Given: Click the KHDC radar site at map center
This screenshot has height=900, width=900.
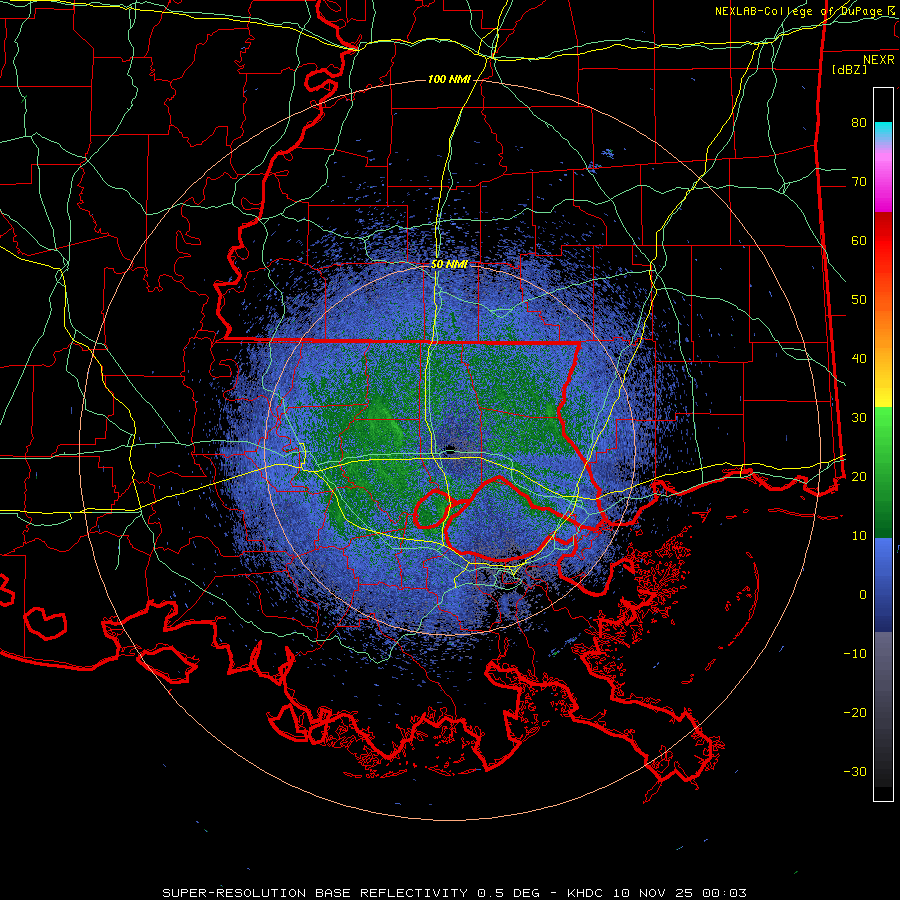Looking at the screenshot, I should [x=449, y=451].
